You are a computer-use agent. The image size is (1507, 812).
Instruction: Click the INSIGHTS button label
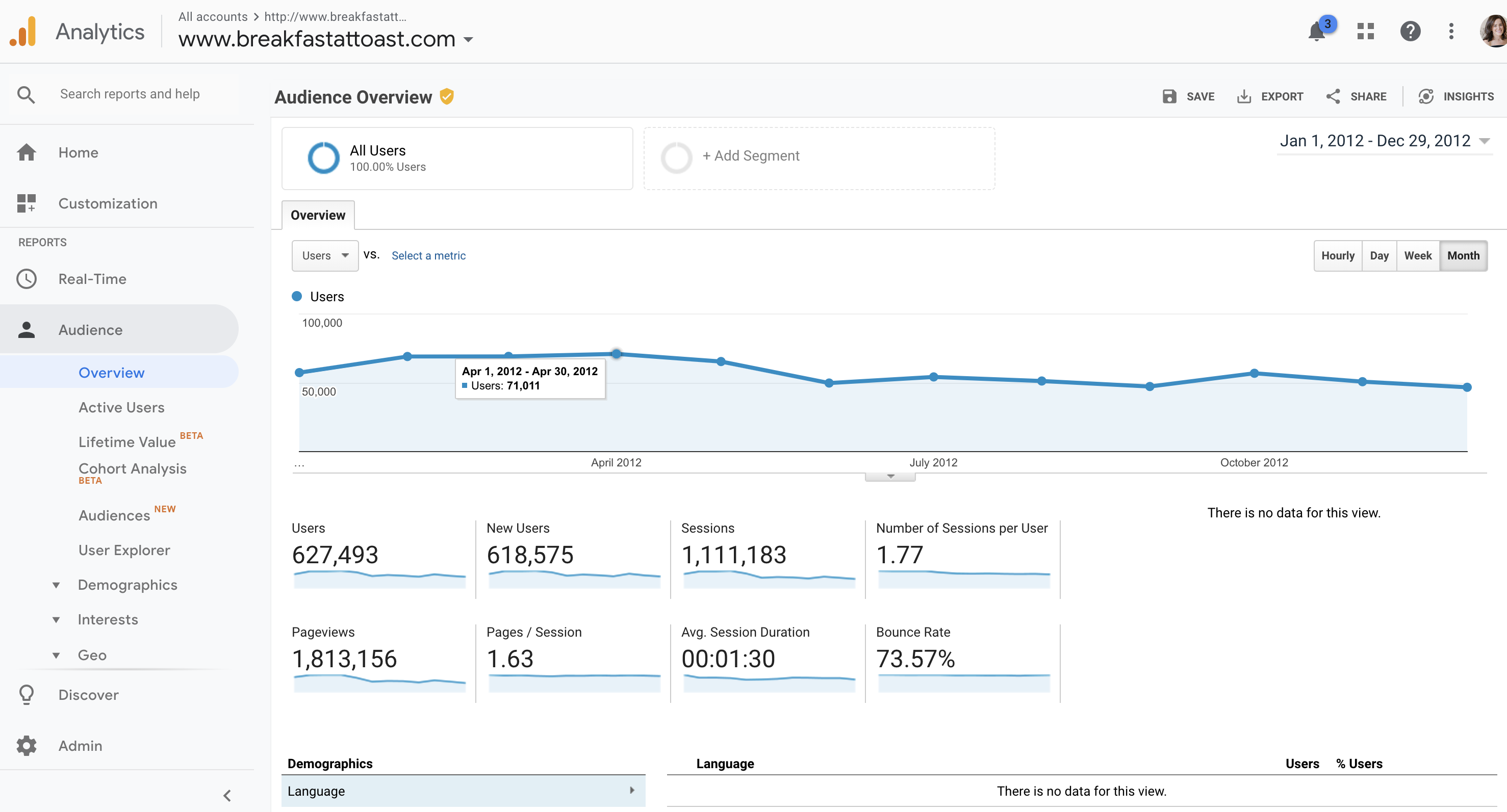pyautogui.click(x=1468, y=96)
